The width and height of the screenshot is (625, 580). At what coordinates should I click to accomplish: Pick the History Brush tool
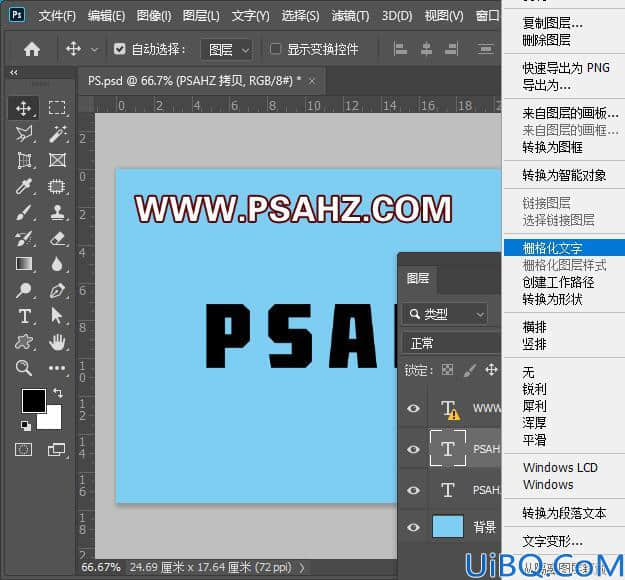(24, 239)
